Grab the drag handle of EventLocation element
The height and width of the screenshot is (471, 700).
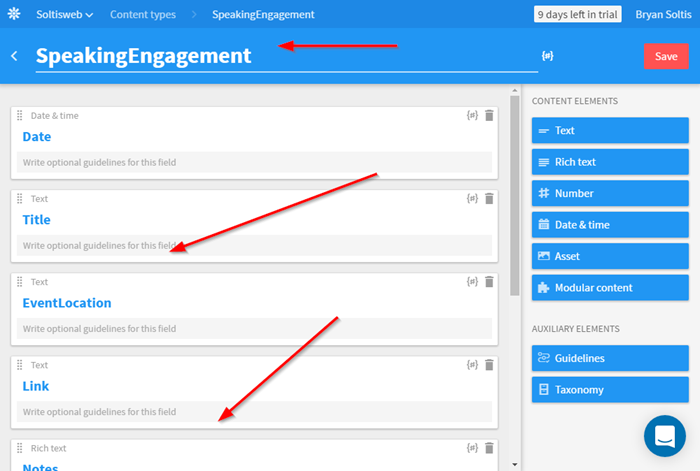click(20, 282)
